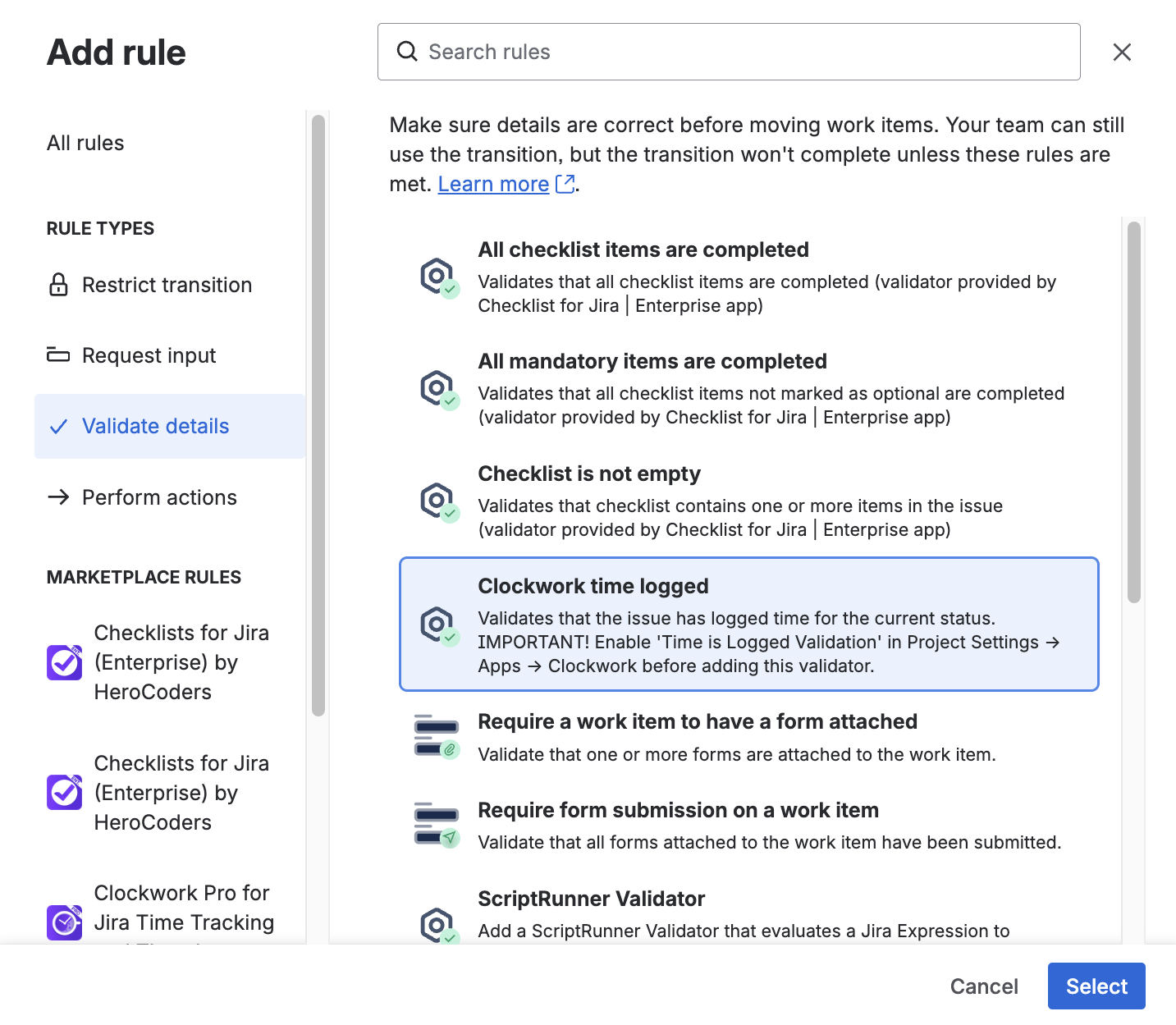Image resolution: width=1176 pixels, height=1025 pixels.
Task: Click the form submission rule icon
Action: tap(437, 825)
